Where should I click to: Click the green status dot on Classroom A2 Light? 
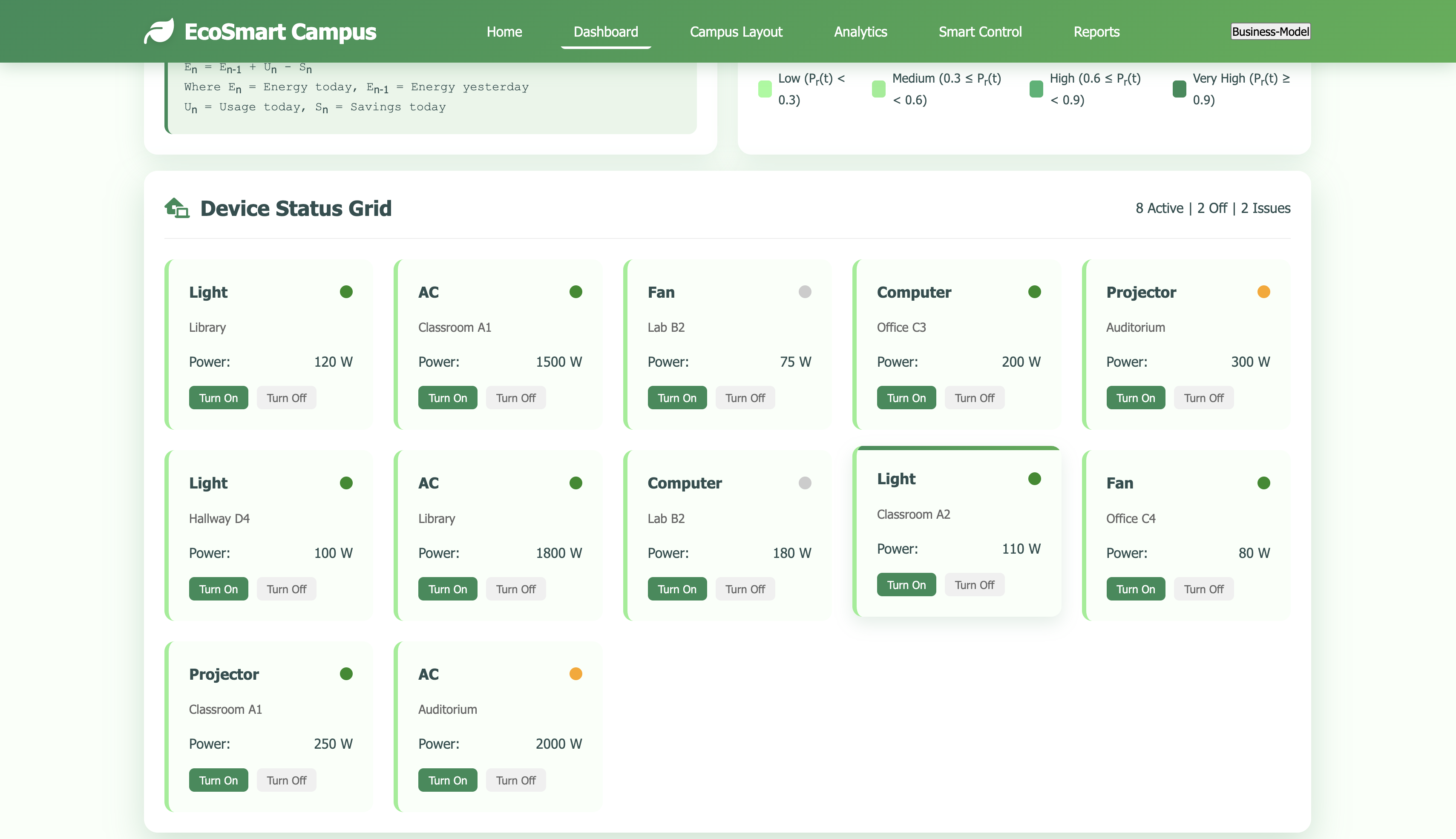pyautogui.click(x=1034, y=479)
